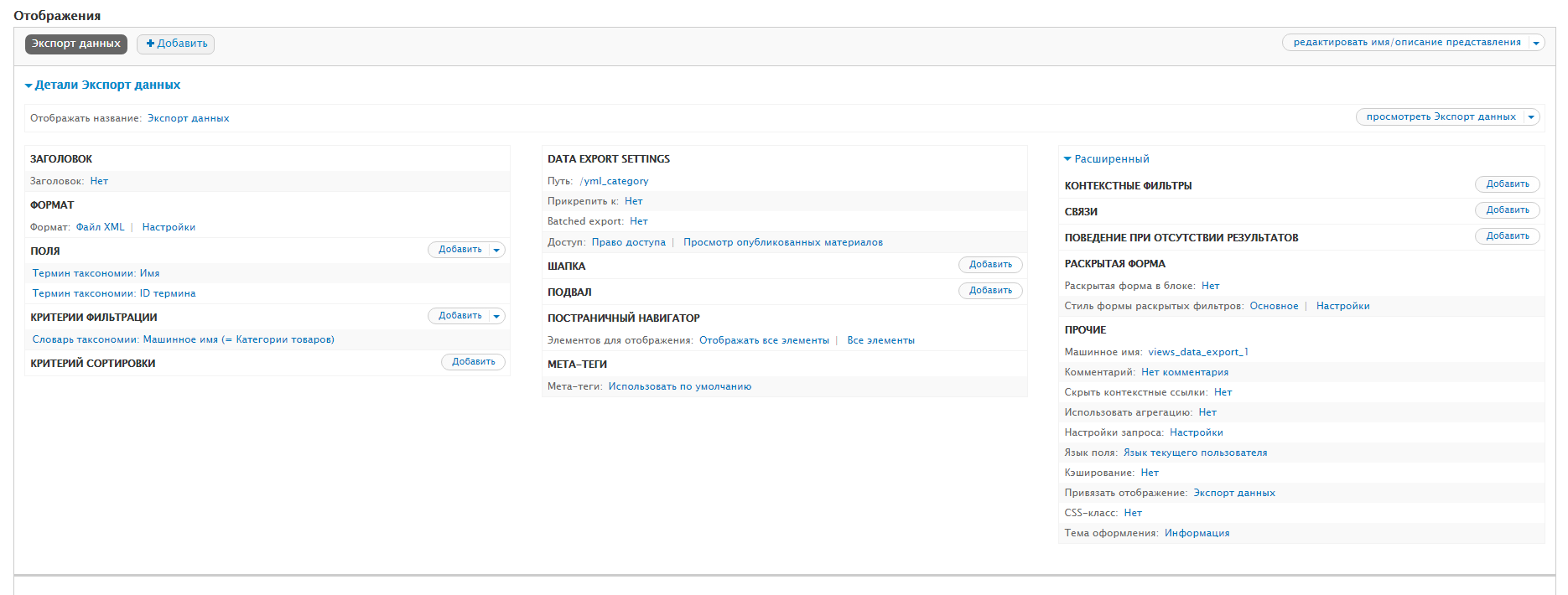Edit Язык текущего пользователя link
1568x595 pixels.
(x=1195, y=453)
